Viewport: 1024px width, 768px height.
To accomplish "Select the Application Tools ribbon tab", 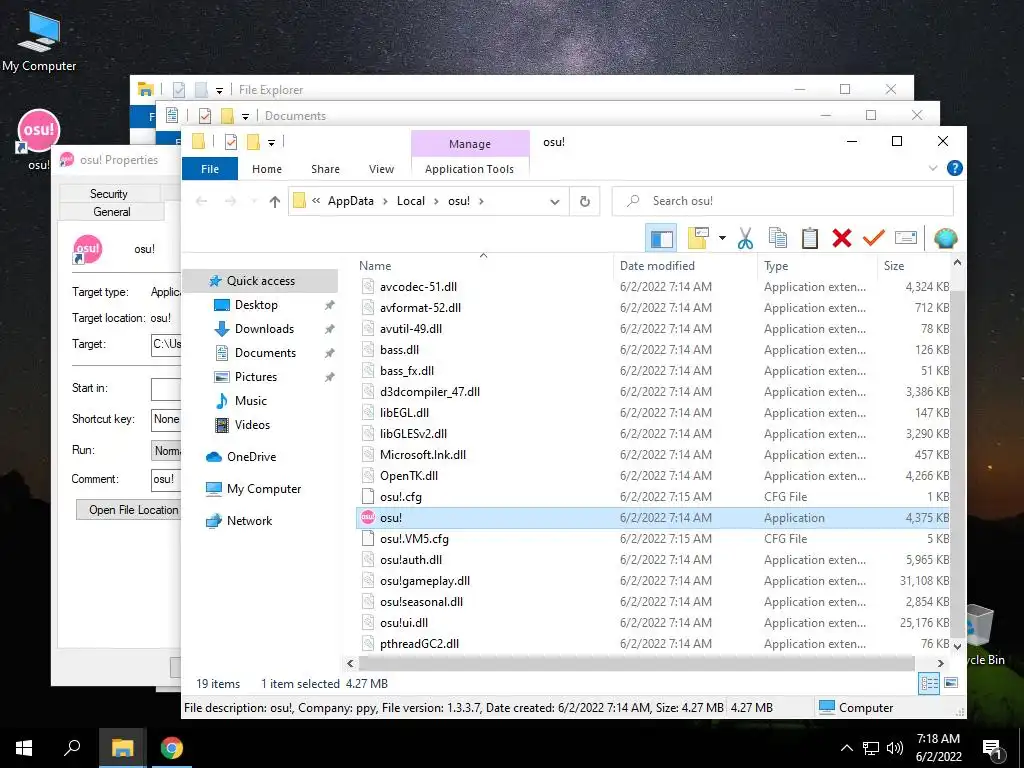I will tap(470, 168).
